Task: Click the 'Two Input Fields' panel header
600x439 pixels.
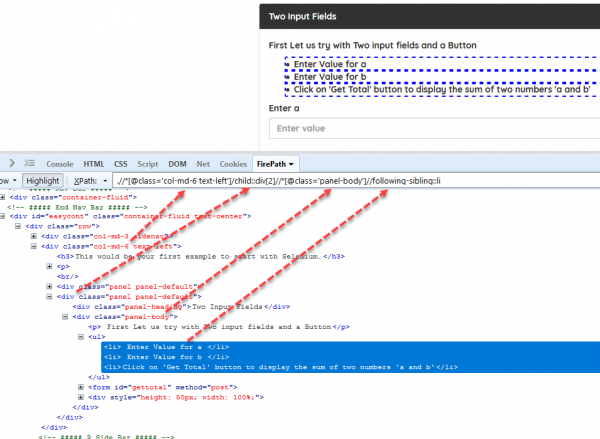Action: 430,16
